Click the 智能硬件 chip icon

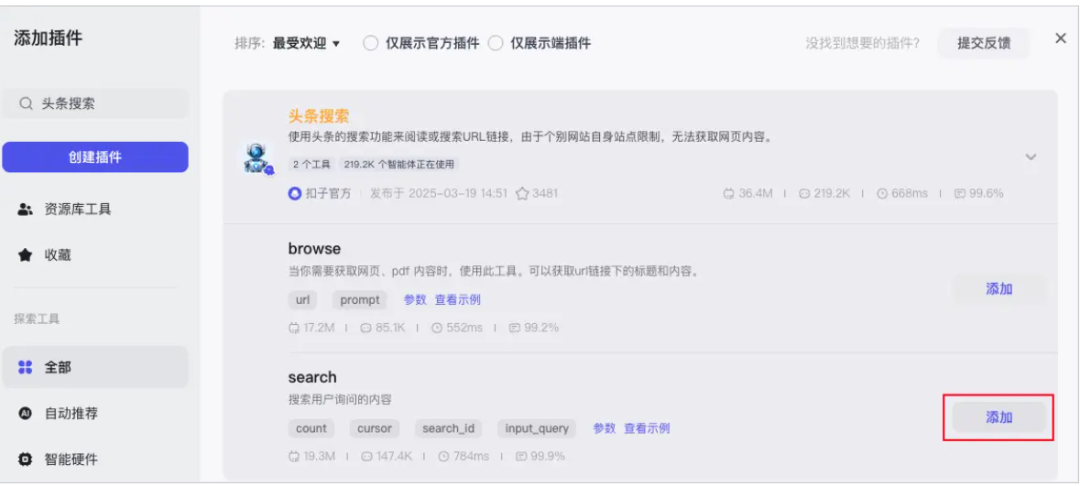tap(25, 459)
